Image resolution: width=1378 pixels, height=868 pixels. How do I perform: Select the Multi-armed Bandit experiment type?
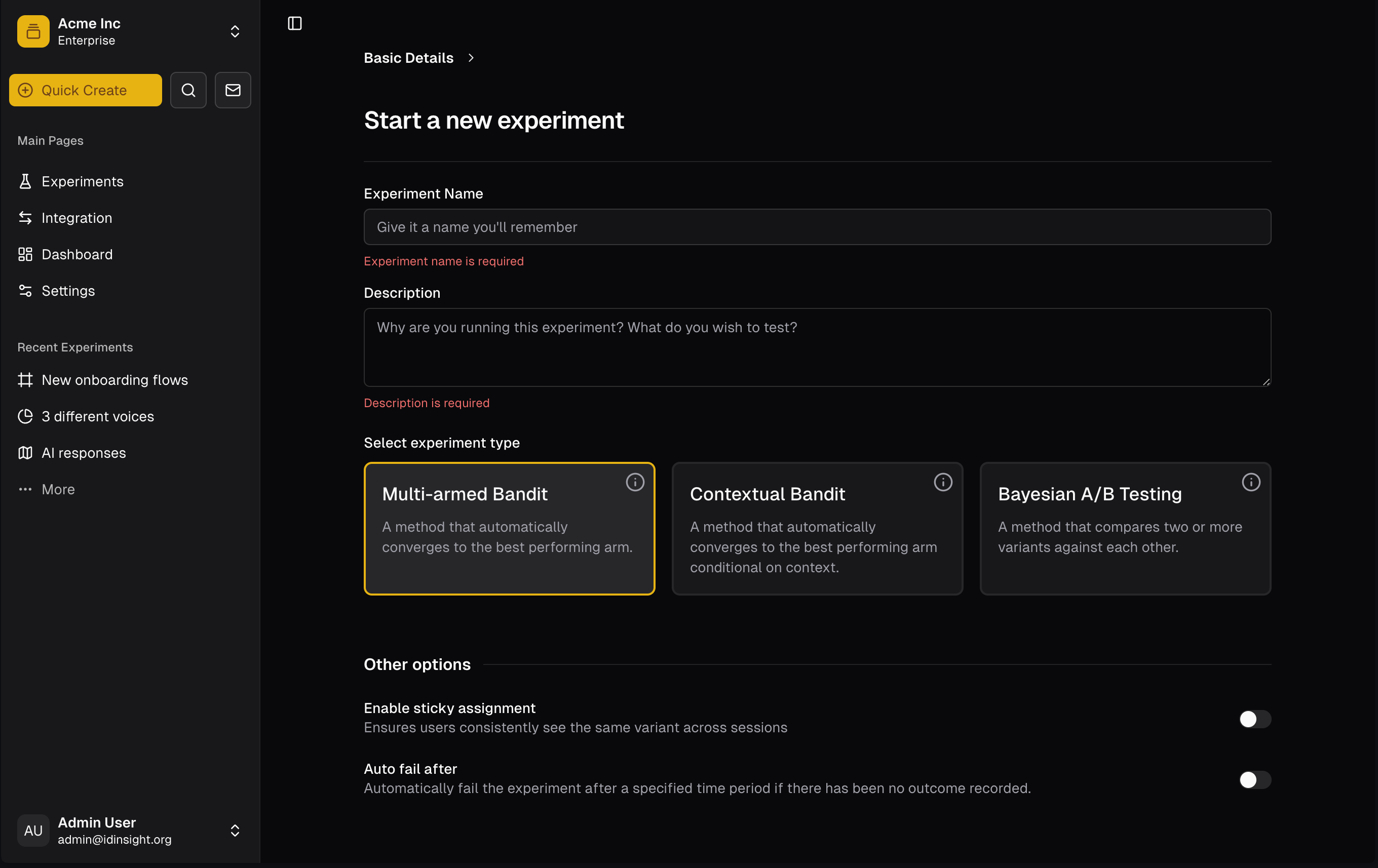509,529
